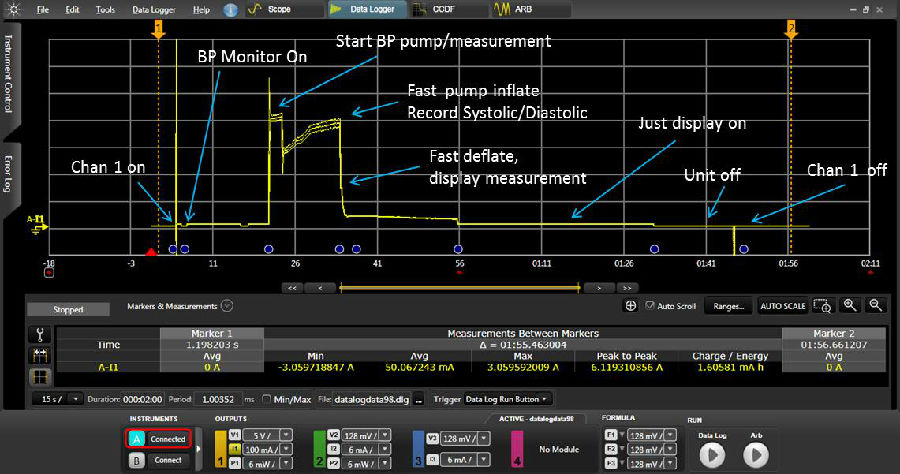
Task: Click the Connected button for instrument A
Action: coord(168,439)
